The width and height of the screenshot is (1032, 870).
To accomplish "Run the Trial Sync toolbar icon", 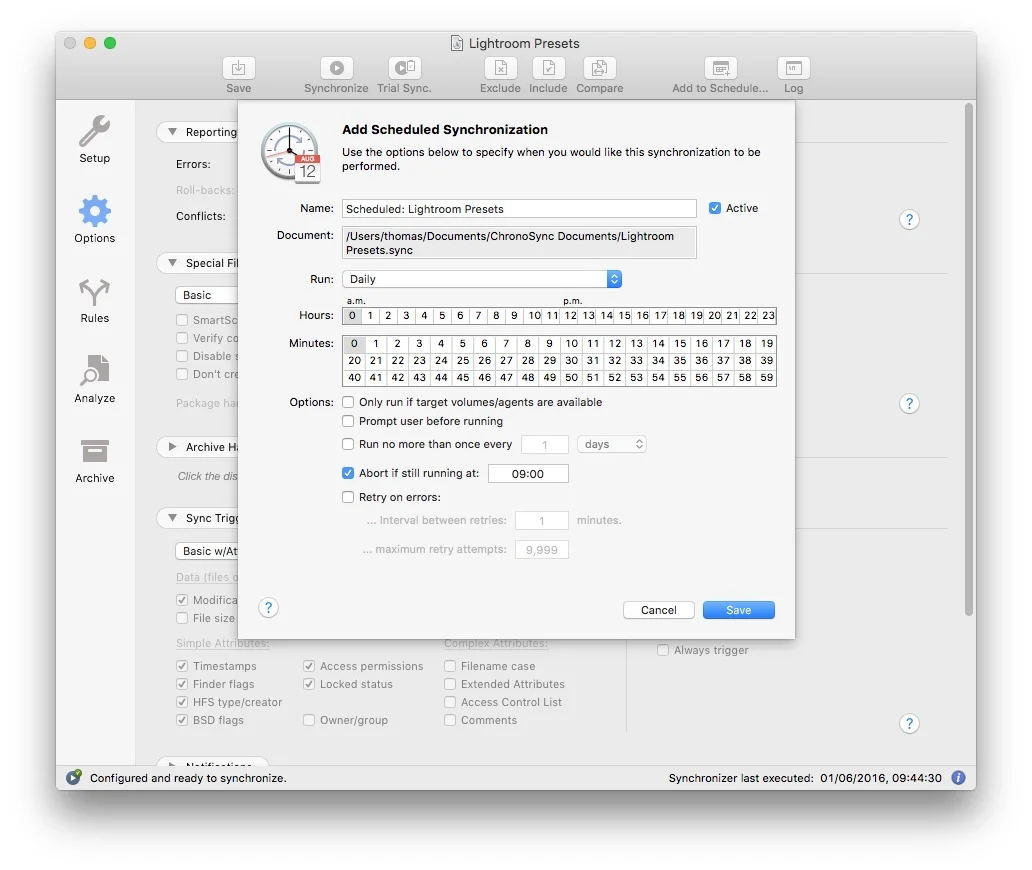I will 404,68.
